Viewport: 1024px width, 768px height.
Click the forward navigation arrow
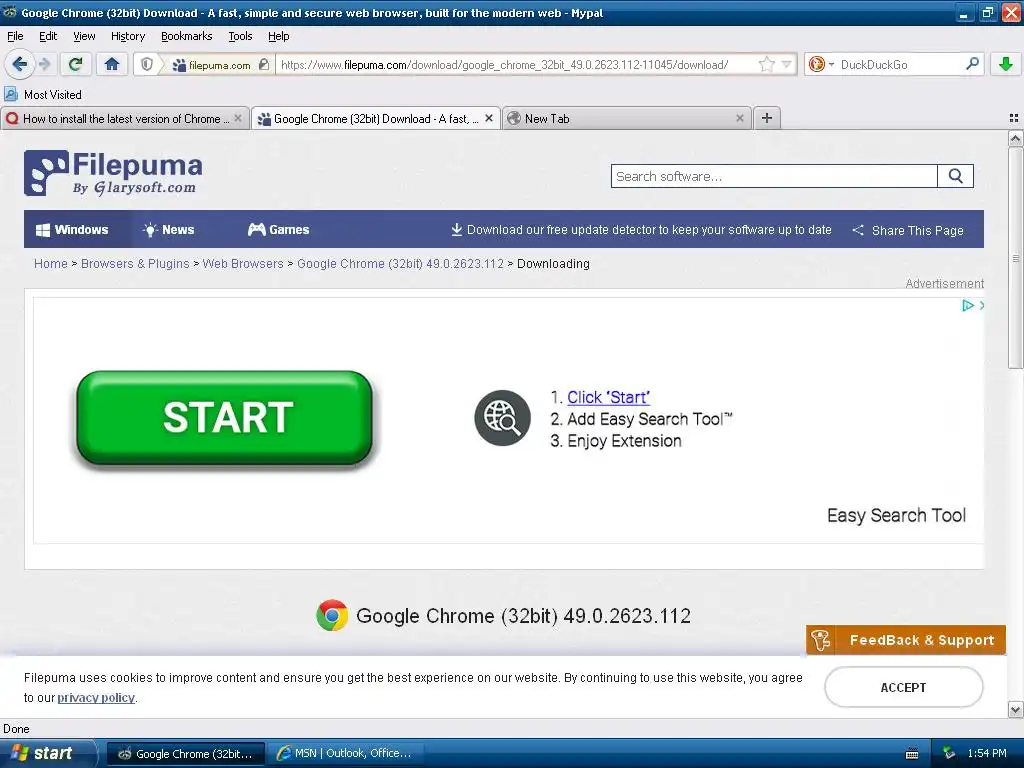click(44, 64)
